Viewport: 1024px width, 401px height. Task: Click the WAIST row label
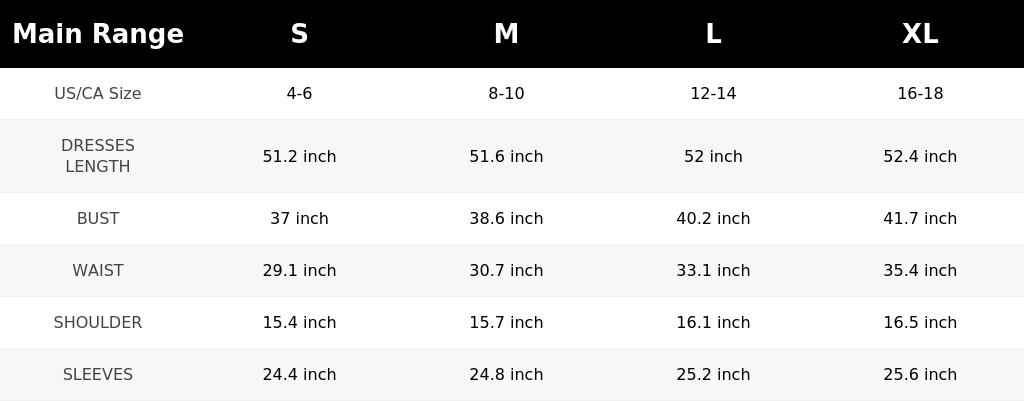[x=98, y=270]
